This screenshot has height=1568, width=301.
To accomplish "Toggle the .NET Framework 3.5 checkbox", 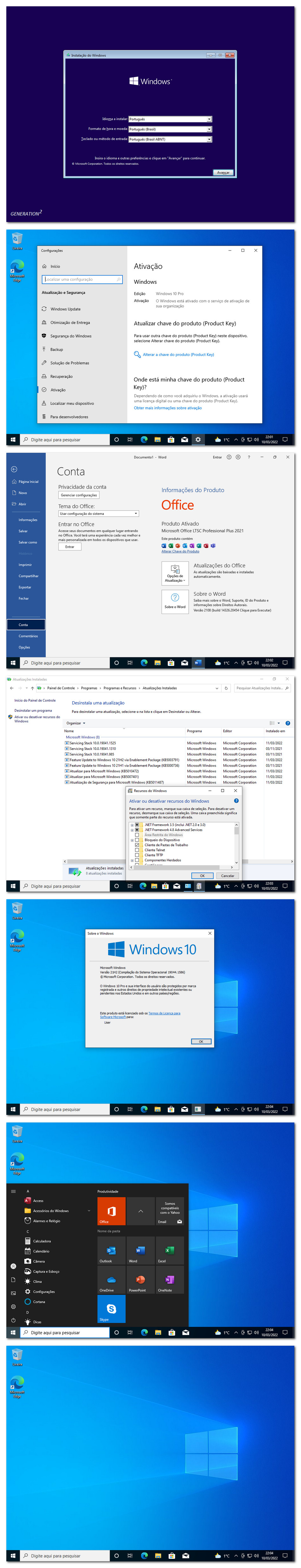I will pos(137,825).
